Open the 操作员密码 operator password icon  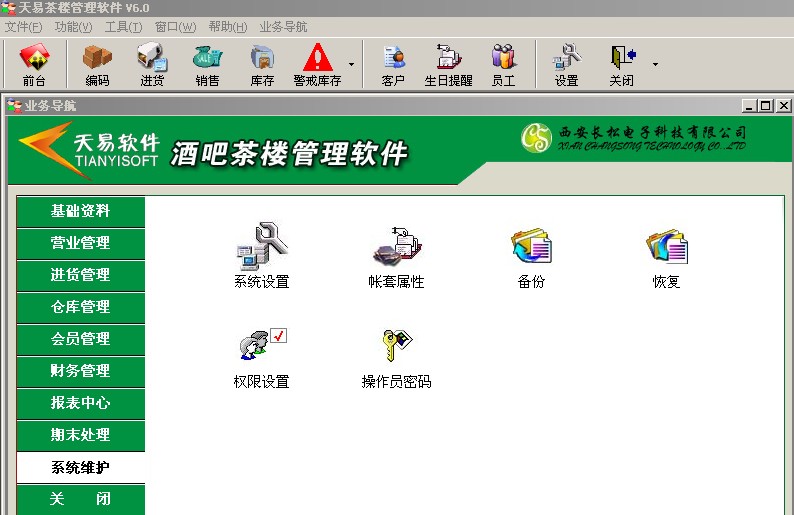coord(396,346)
